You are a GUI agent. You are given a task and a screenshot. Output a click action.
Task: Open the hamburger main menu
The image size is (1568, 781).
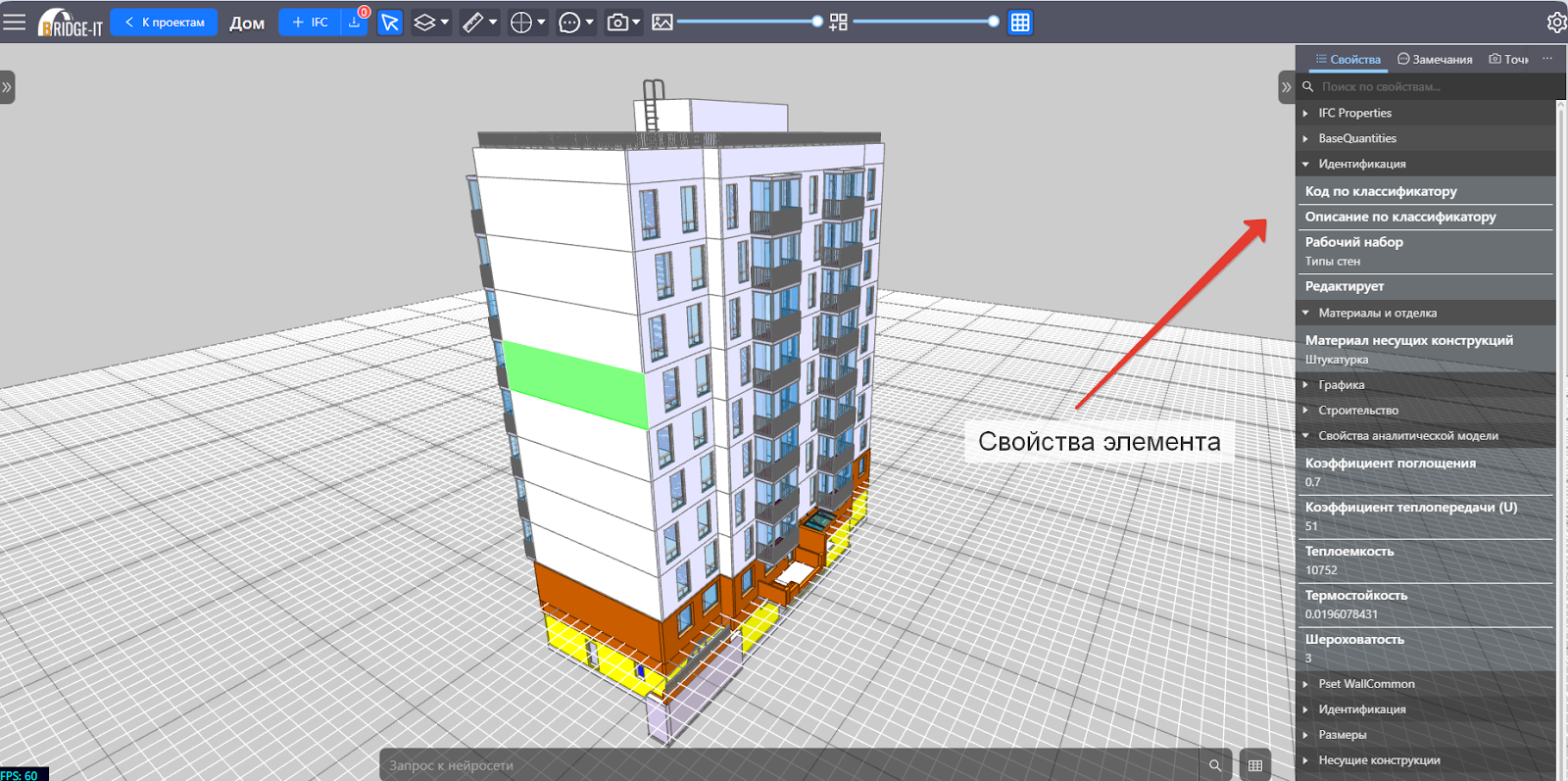[14, 22]
